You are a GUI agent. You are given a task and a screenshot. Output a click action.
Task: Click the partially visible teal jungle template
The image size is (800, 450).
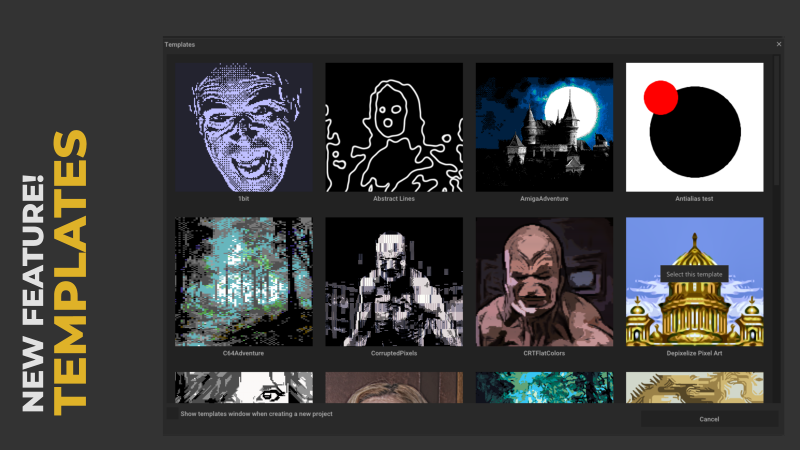pyautogui.click(x=544, y=387)
